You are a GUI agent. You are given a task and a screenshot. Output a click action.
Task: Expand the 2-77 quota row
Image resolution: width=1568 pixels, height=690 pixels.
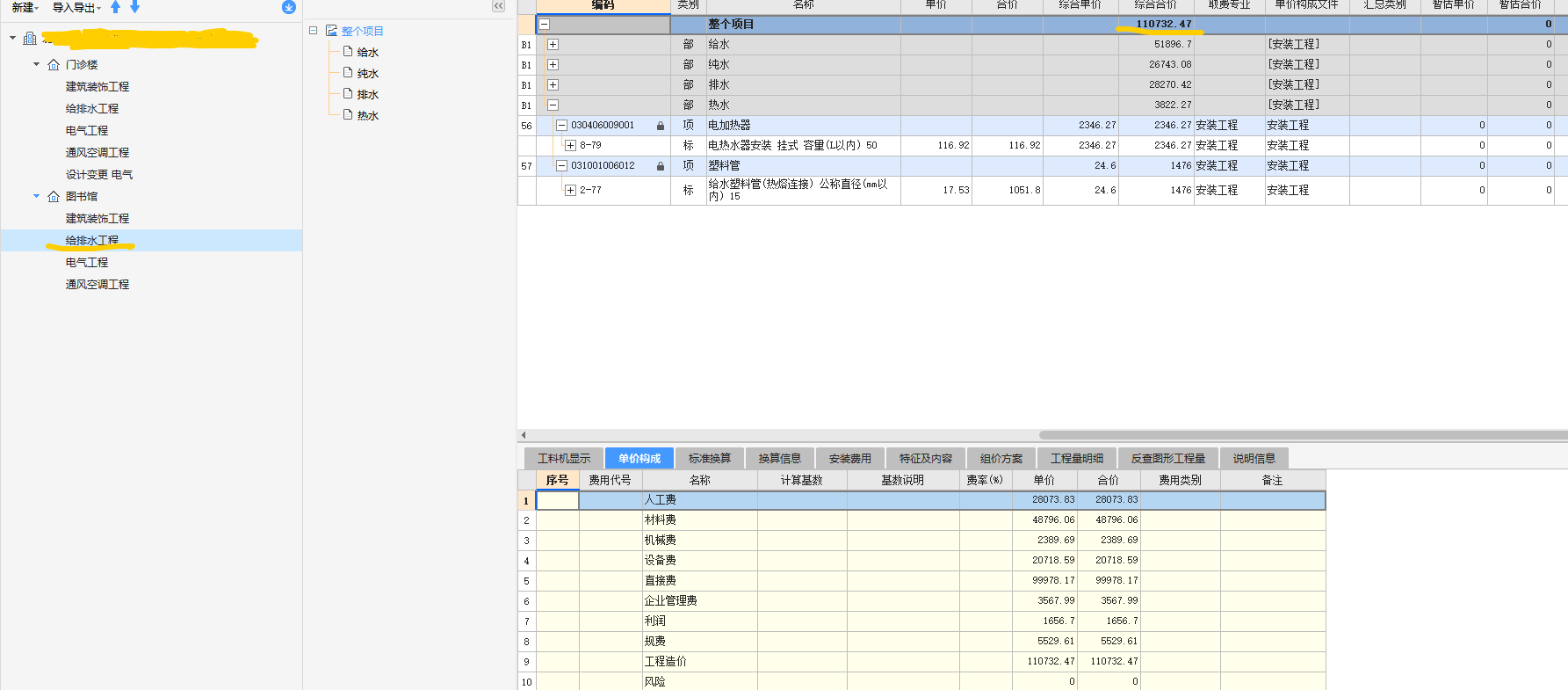570,191
